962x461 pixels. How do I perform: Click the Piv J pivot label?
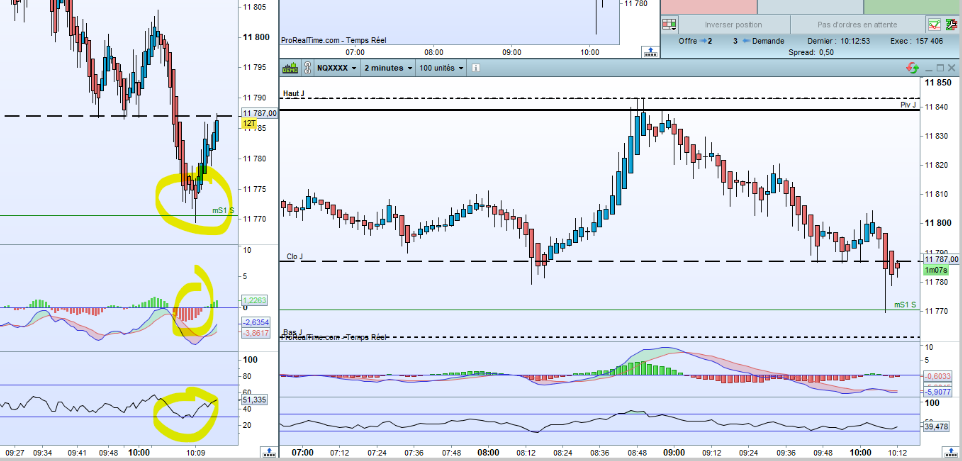coord(909,105)
